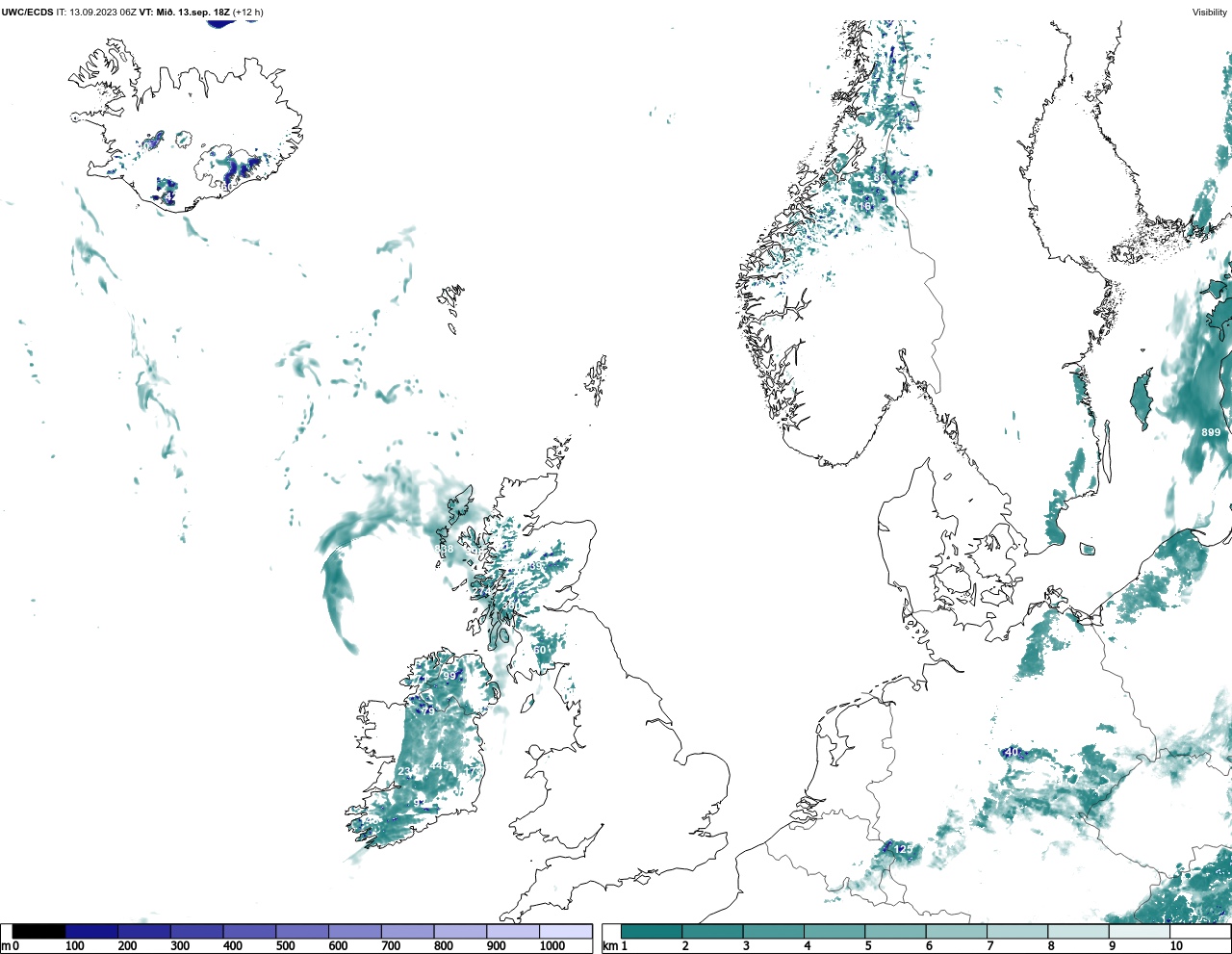Select the 2–3 km legend swatch
1232x954 pixels.
[712, 931]
